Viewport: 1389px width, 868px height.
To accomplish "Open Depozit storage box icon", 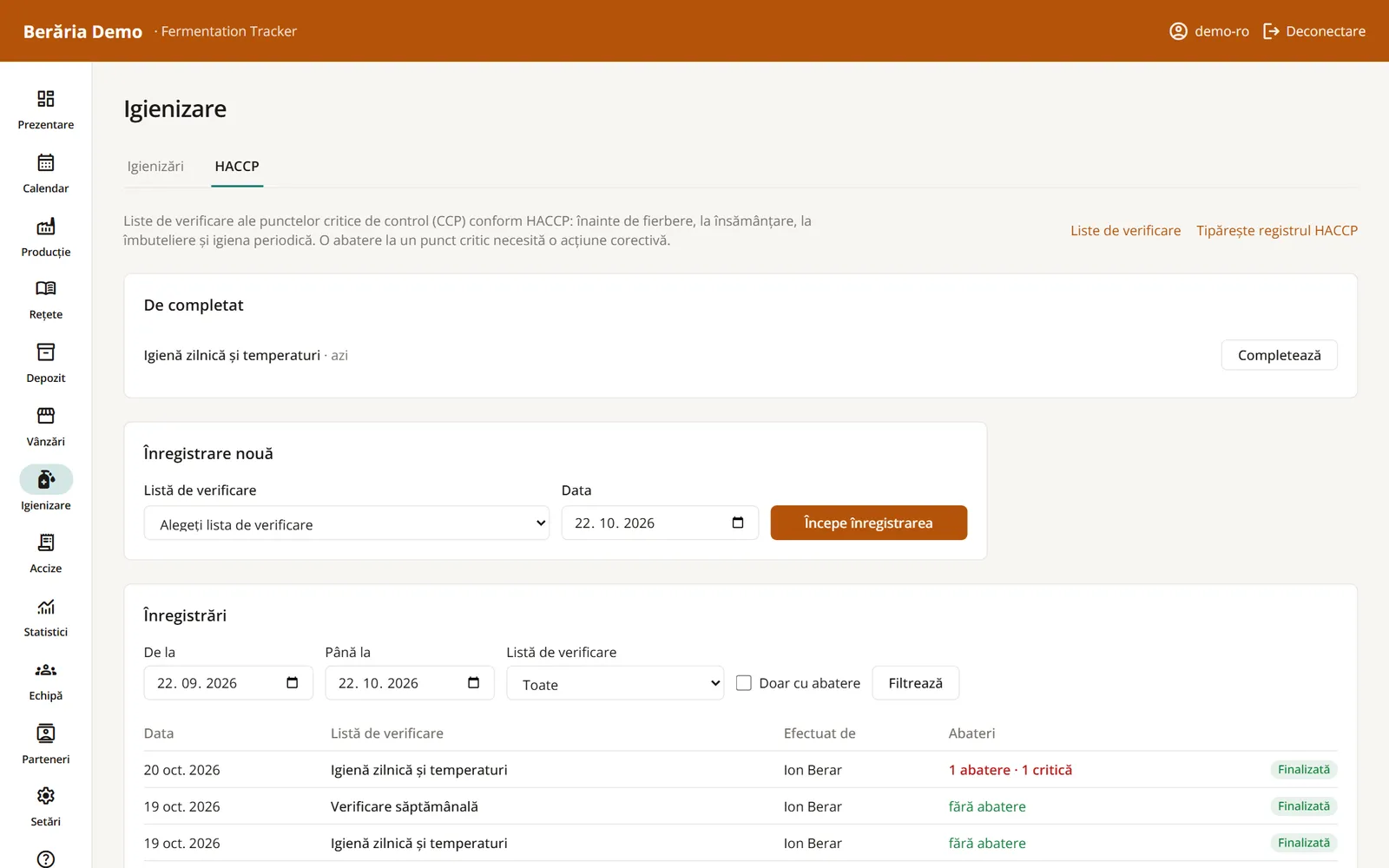I will 46,352.
